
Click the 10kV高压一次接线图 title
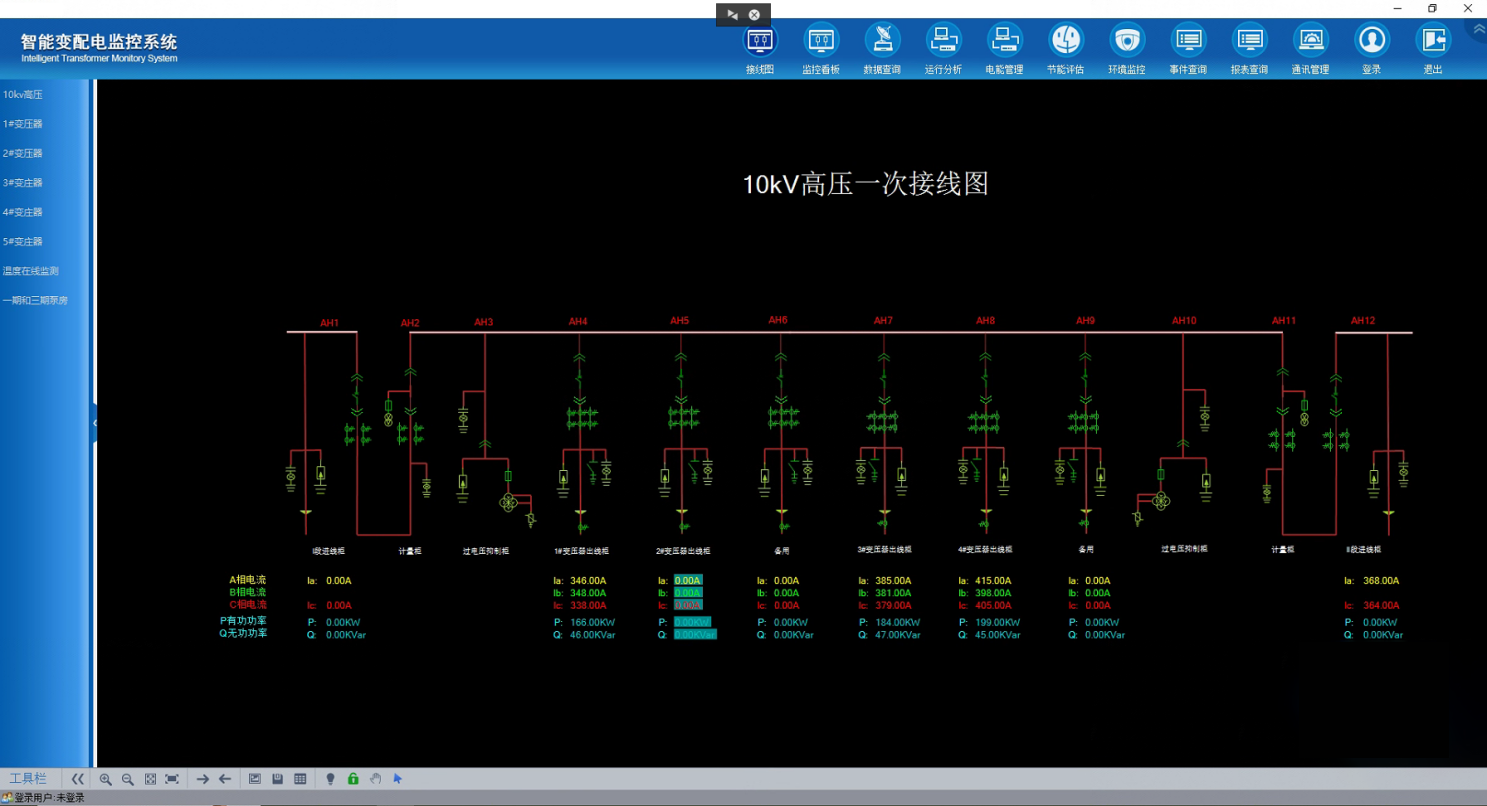click(x=865, y=184)
